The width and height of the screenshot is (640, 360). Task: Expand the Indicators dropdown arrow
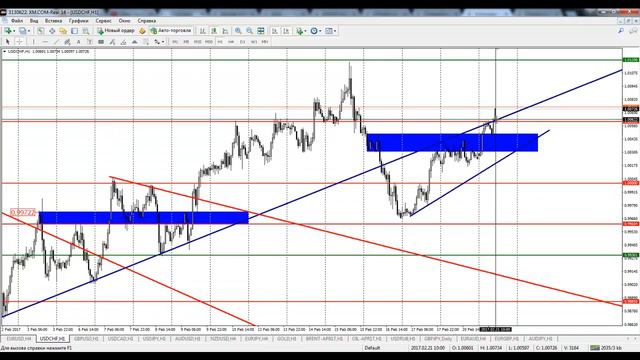tap(305, 31)
